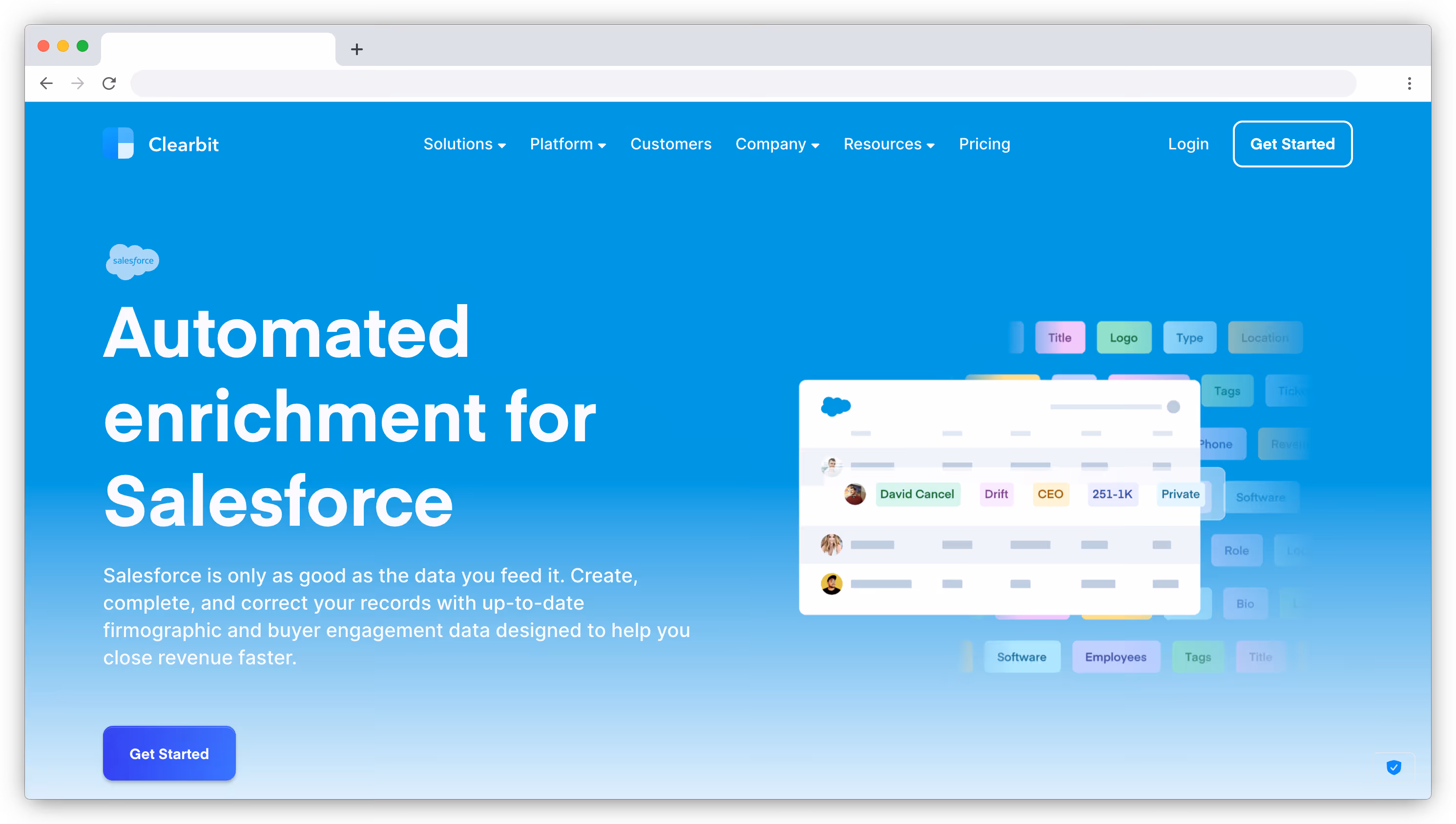The height and width of the screenshot is (824, 1456).
Task: Click the Login link
Action: click(1188, 144)
